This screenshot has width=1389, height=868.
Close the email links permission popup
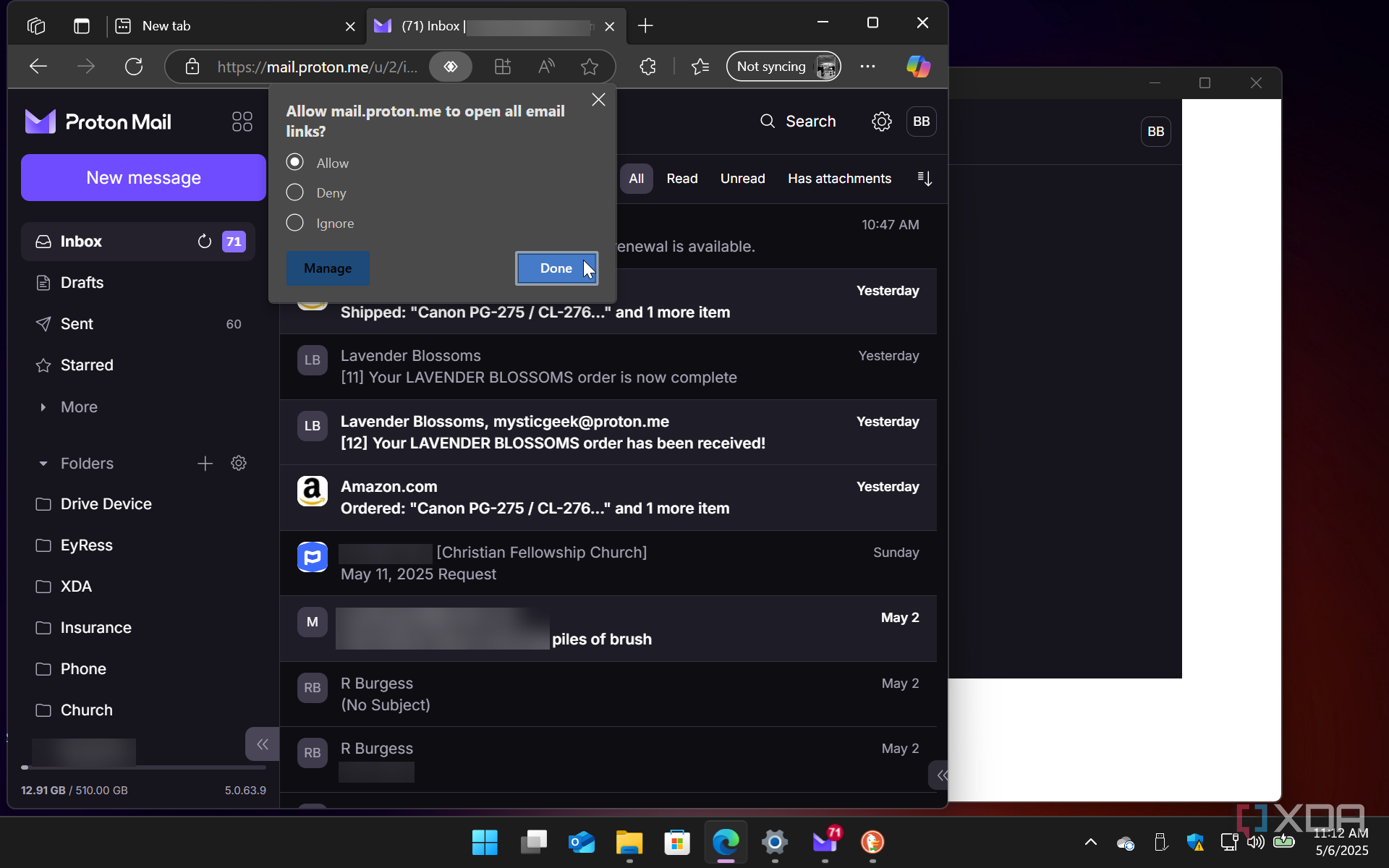coord(598,100)
